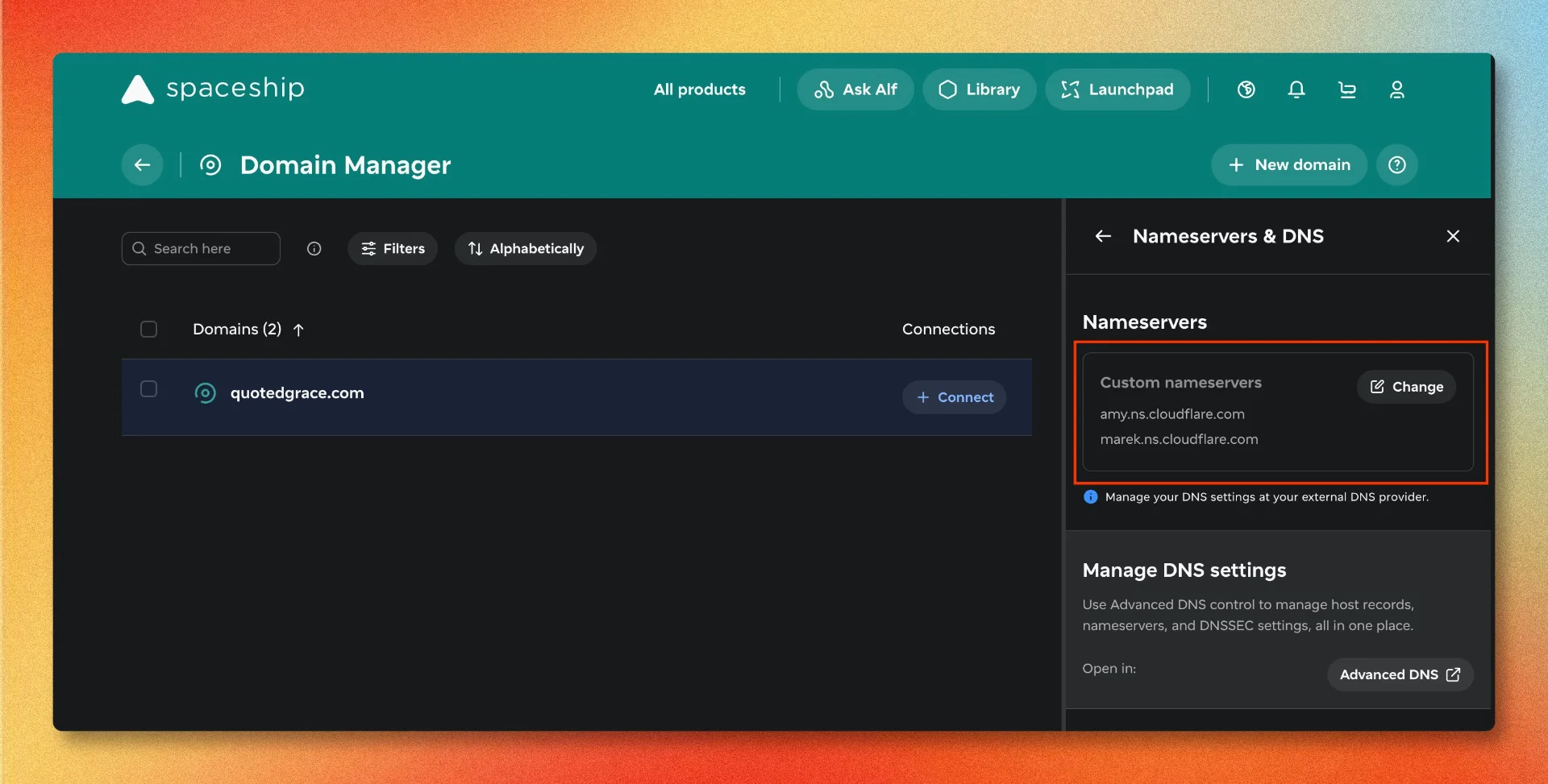Click the Connections column header
This screenshot has height=784, width=1548.
coord(948,329)
